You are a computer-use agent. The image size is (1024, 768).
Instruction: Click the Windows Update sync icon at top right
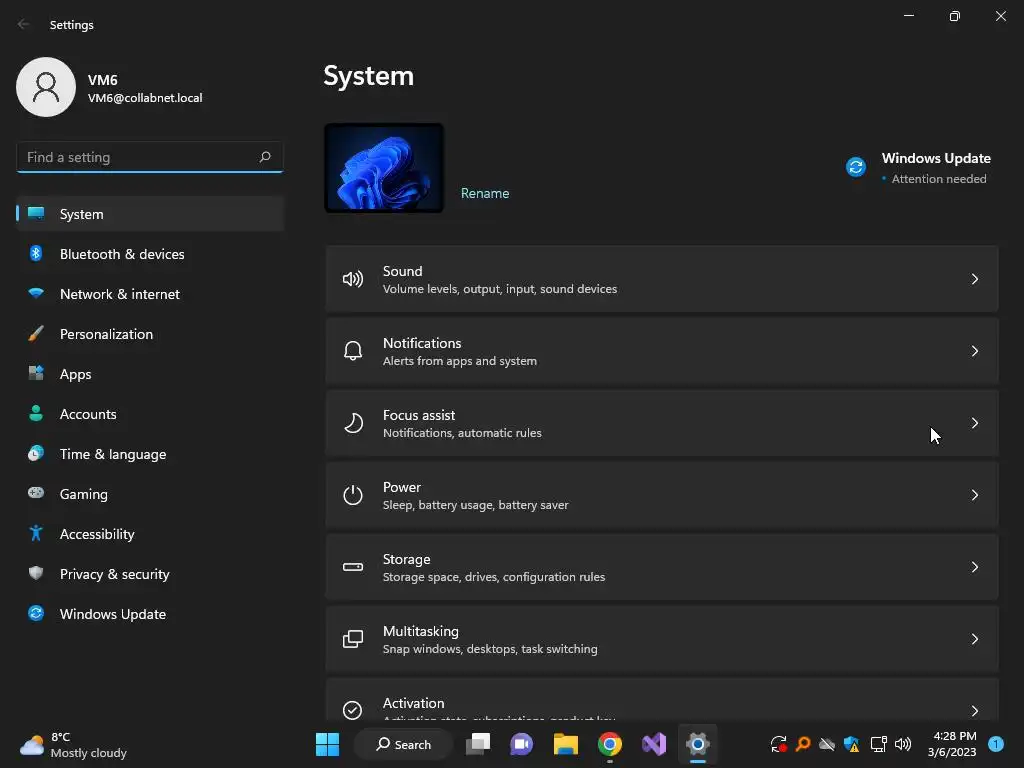point(856,167)
